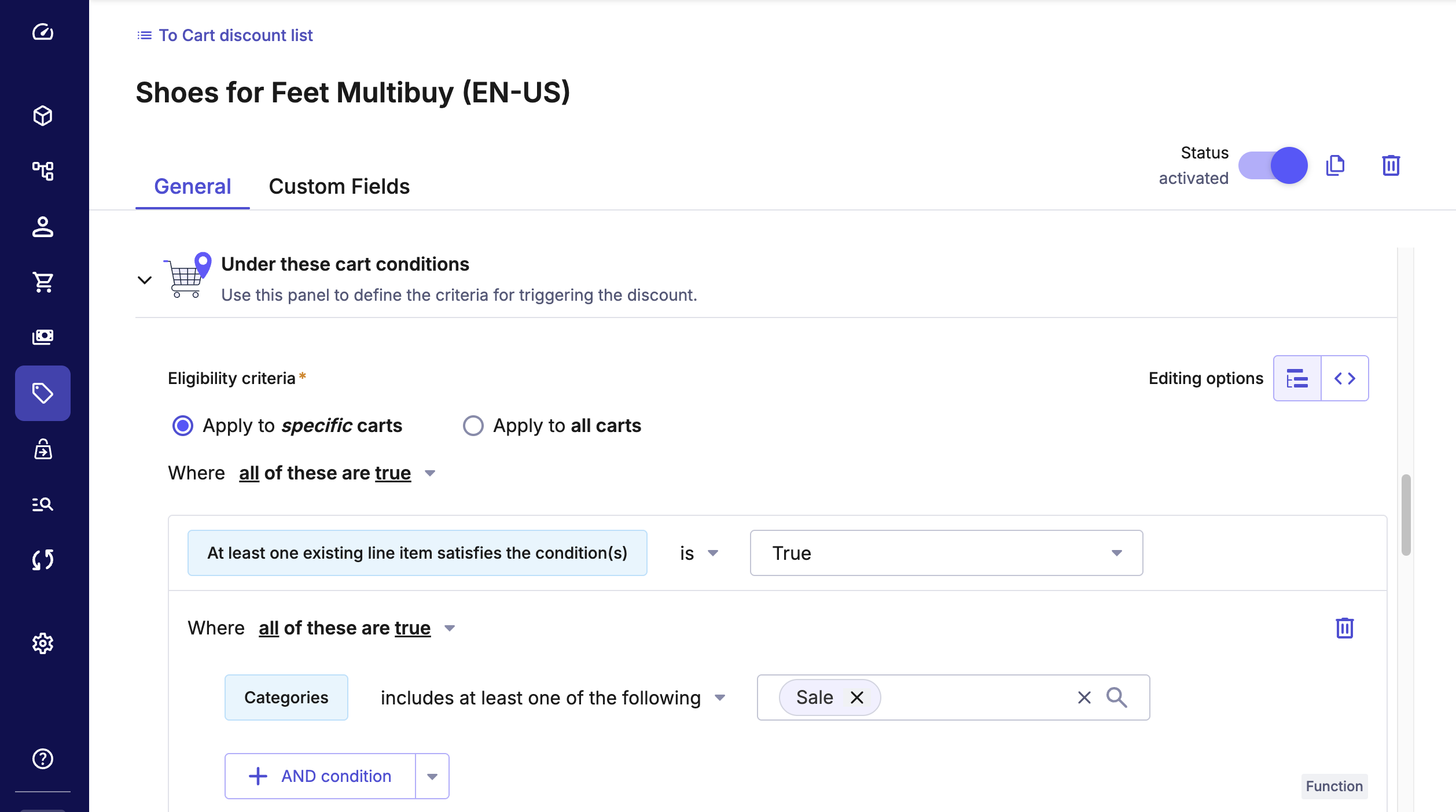Collapse the cart conditions panel chevron

pyautogui.click(x=145, y=280)
